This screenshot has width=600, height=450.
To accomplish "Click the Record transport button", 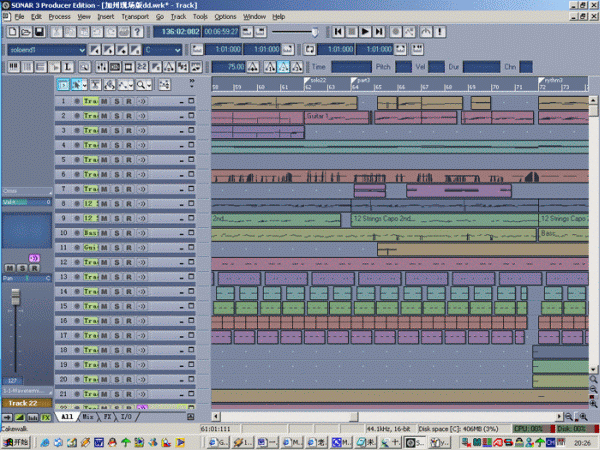I will [396, 32].
